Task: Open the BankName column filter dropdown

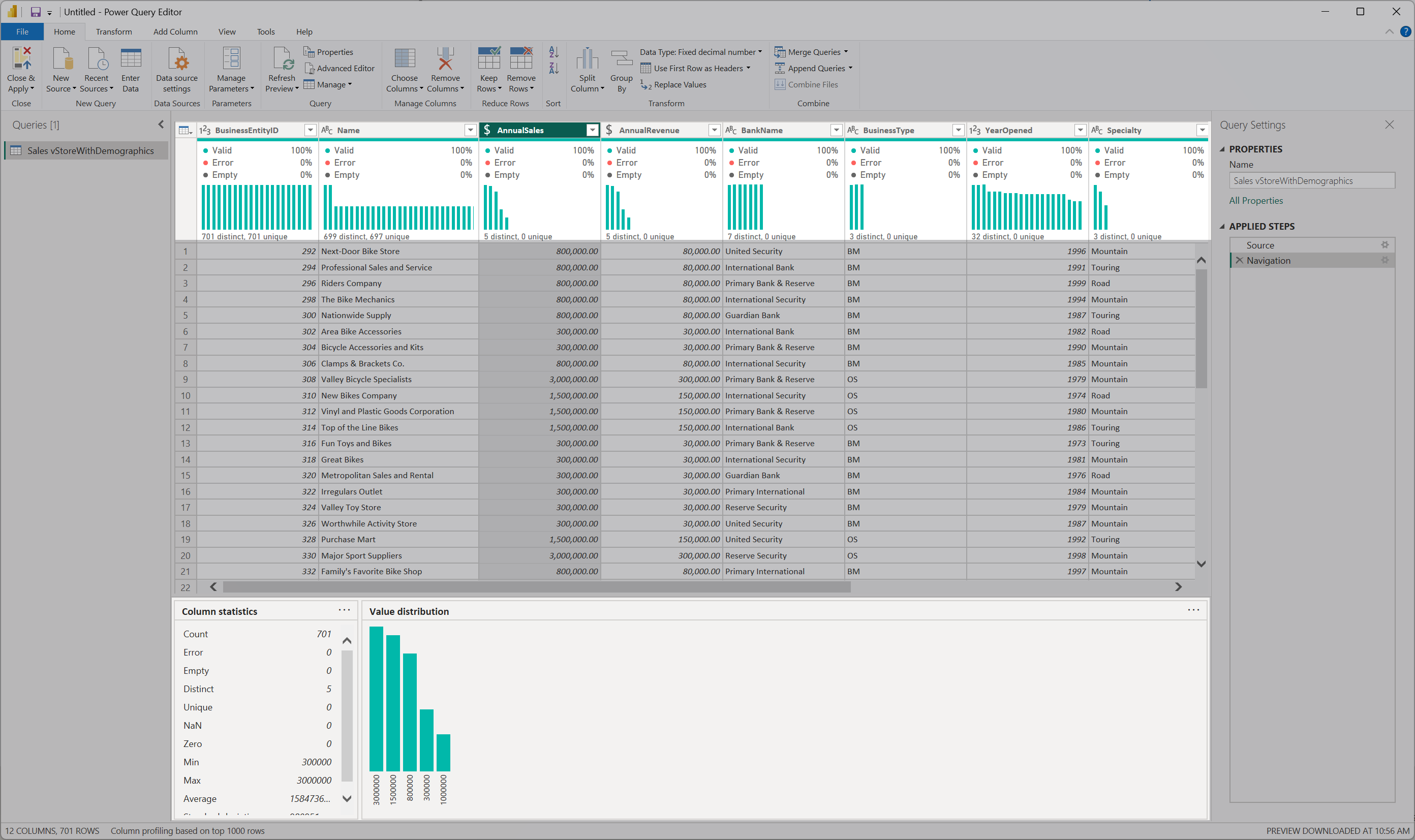Action: click(836, 130)
